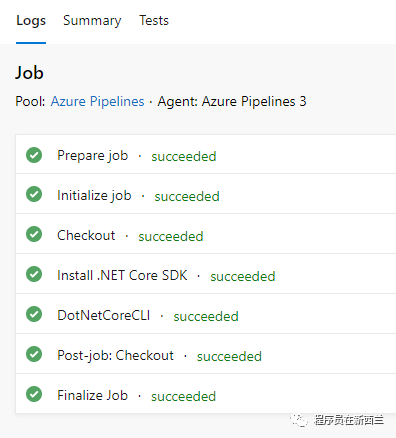The image size is (396, 438).
Task: Click the green check icon beside Prepare job
Action: 34,155
